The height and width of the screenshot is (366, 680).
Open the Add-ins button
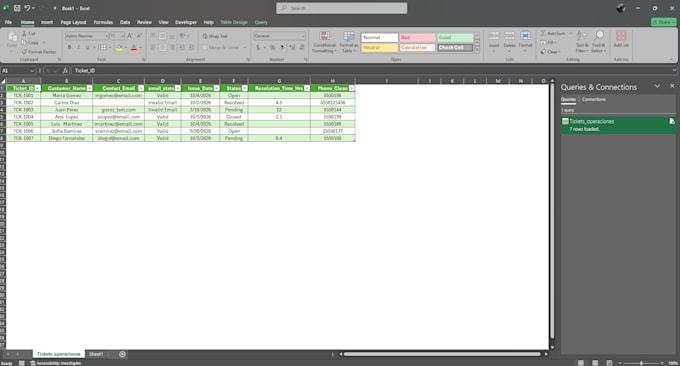tap(621, 39)
